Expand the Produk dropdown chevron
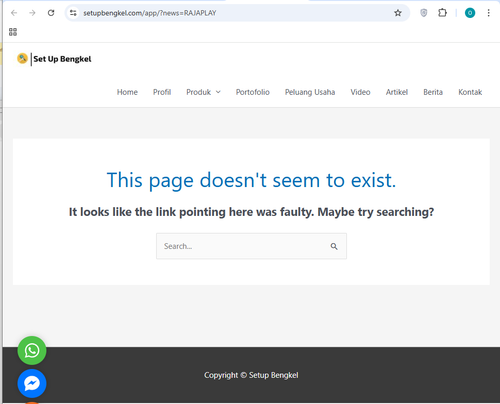 point(218,92)
